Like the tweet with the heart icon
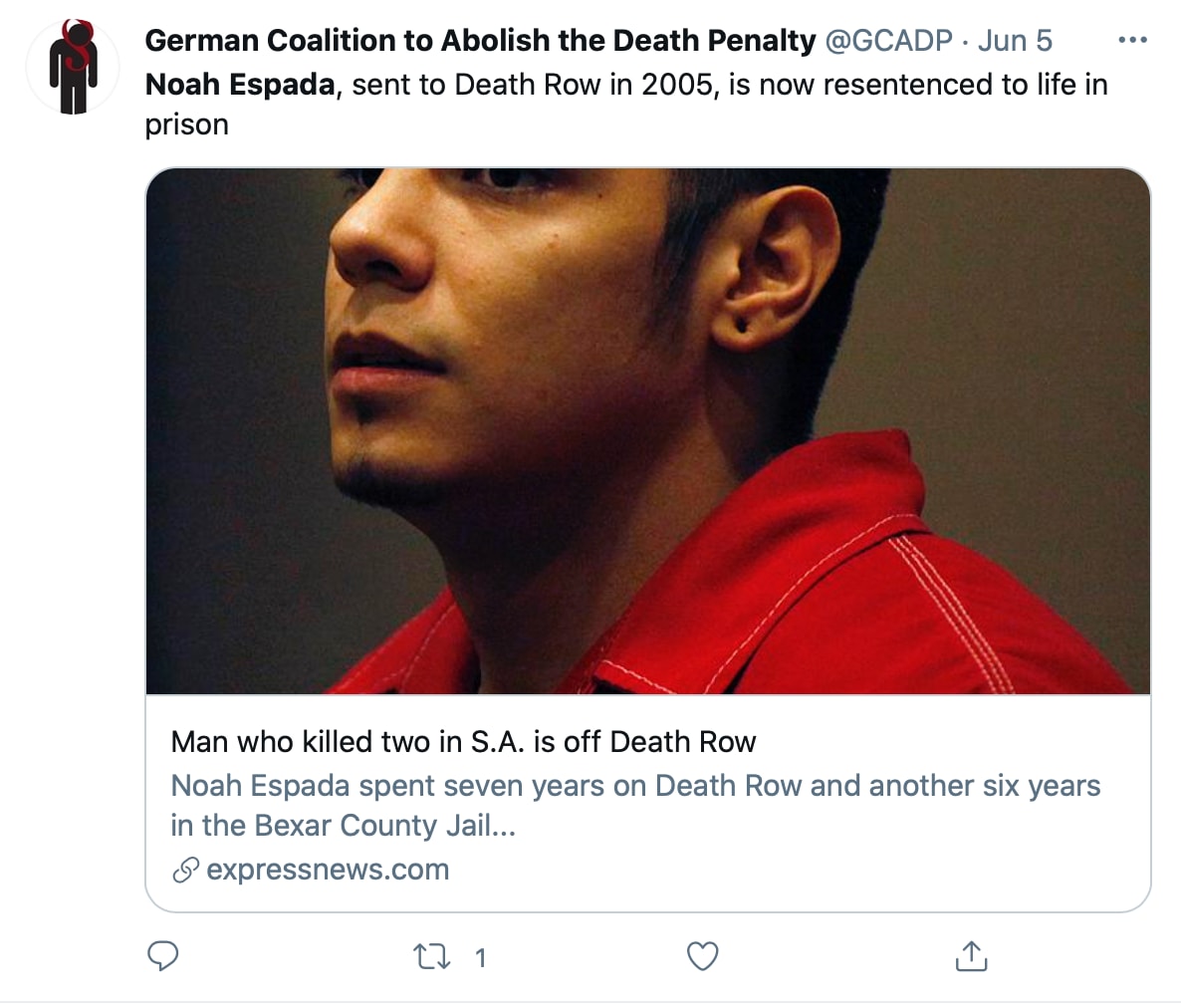The width and height of the screenshot is (1181, 1008). [702, 956]
